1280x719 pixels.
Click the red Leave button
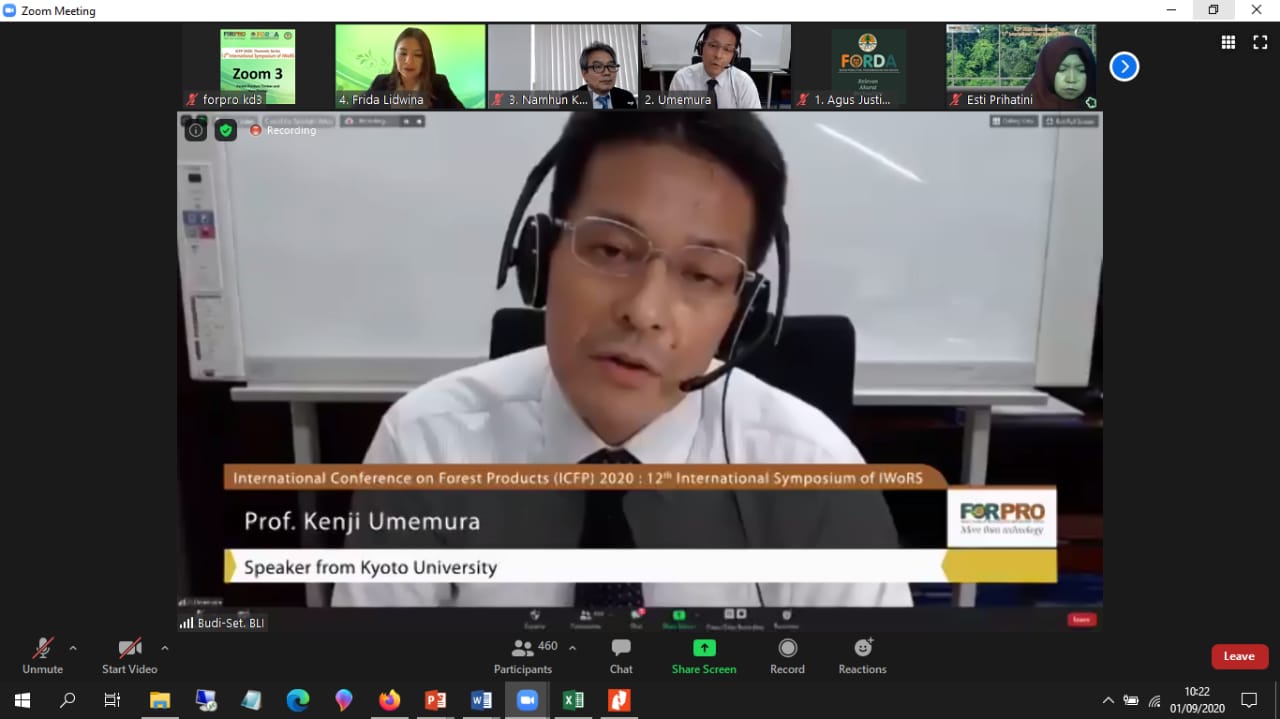click(1239, 656)
